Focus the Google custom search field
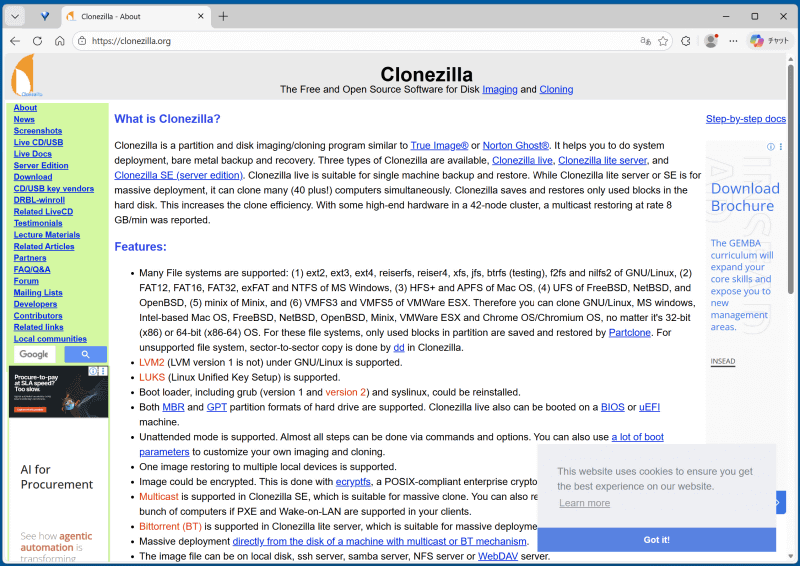This screenshot has width=800, height=566. [x=36, y=354]
